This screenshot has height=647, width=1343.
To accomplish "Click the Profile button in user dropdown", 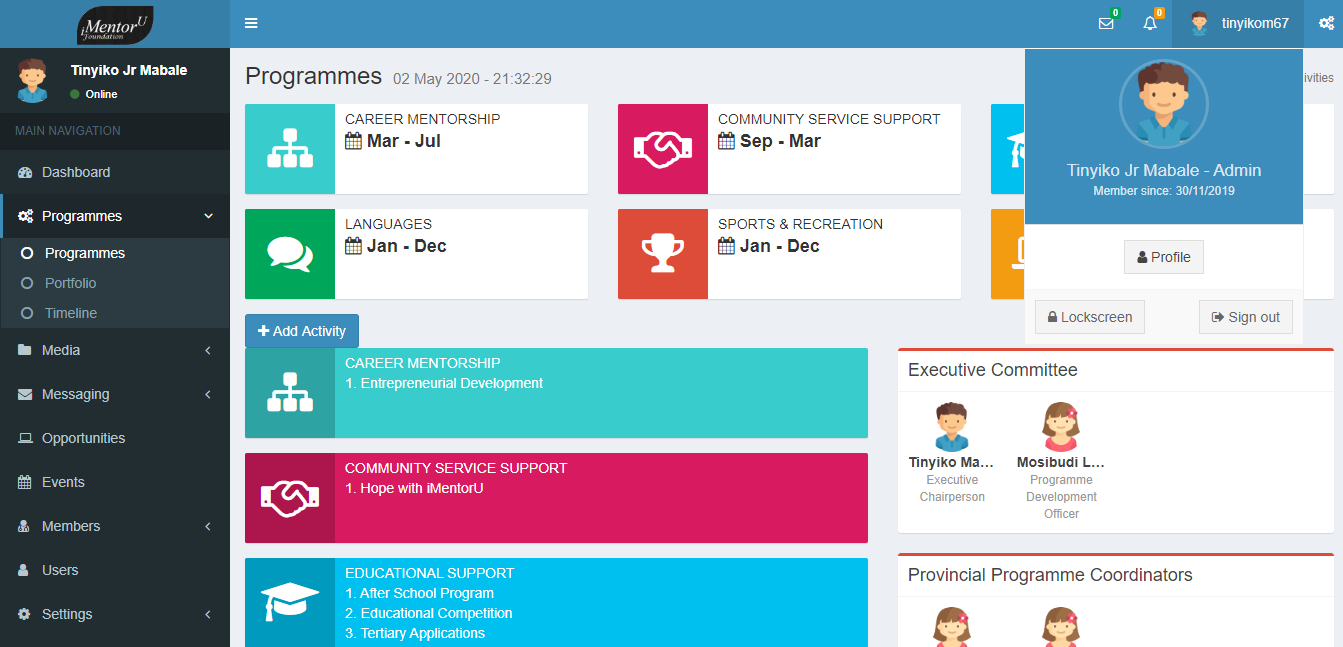I will coord(1164,257).
